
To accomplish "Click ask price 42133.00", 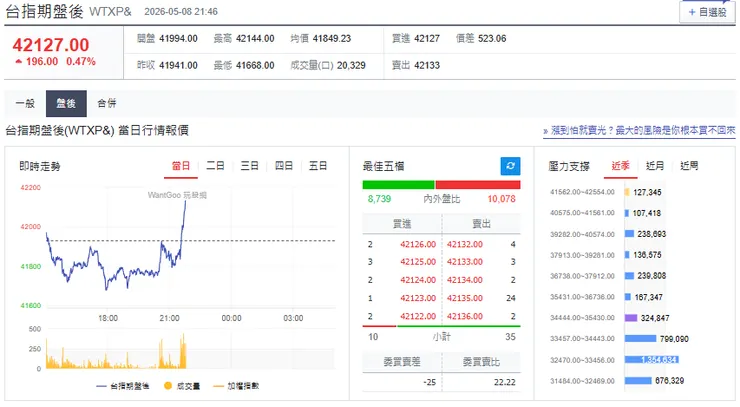I will pyautogui.click(x=465, y=262).
